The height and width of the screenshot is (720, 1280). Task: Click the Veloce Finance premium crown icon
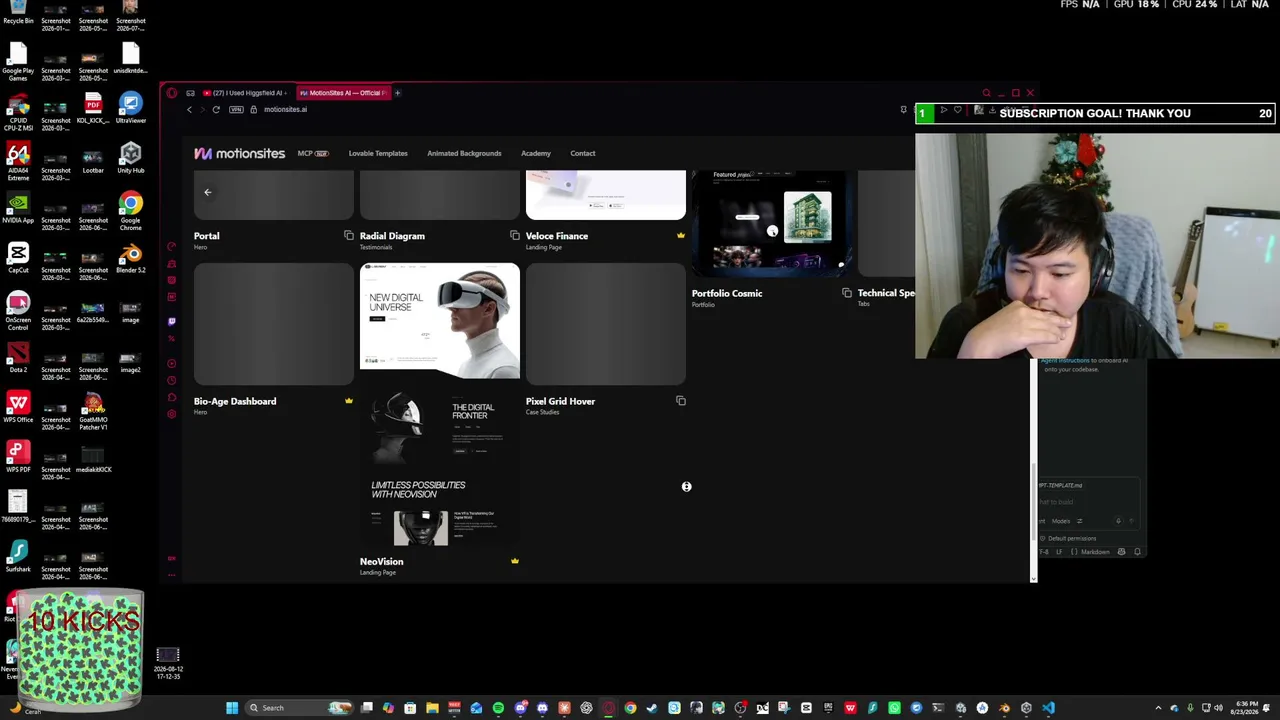pyautogui.click(x=681, y=236)
